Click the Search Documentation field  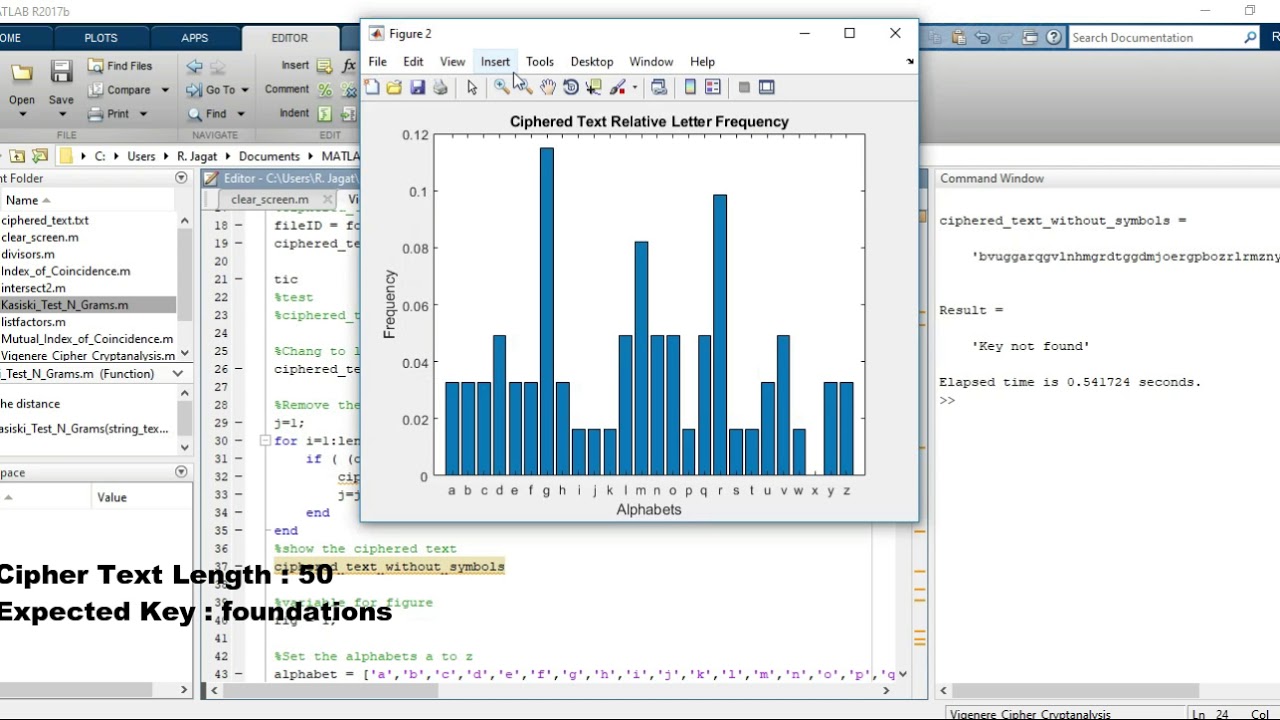pos(1156,38)
